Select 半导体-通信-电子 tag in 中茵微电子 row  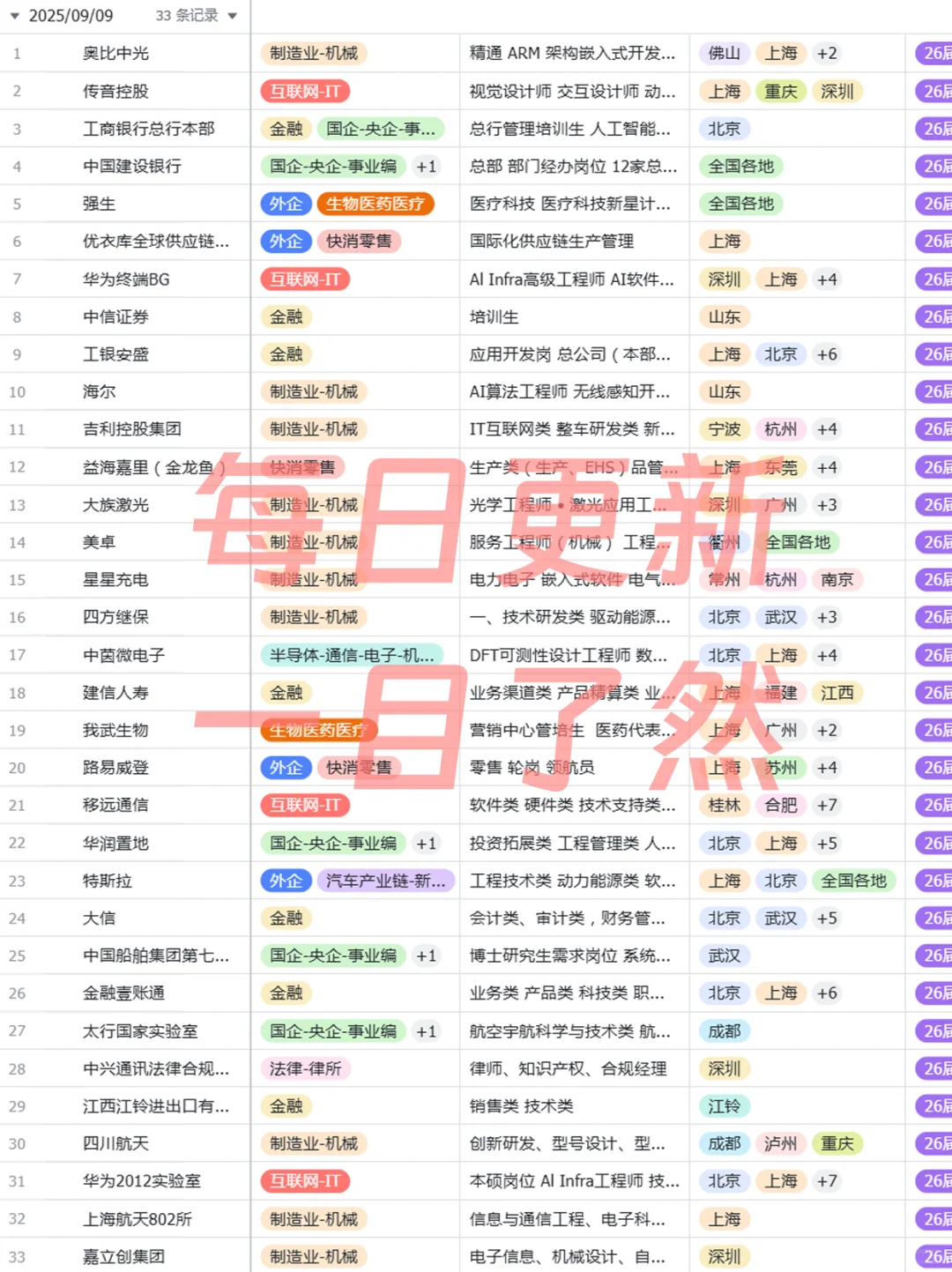352,655
